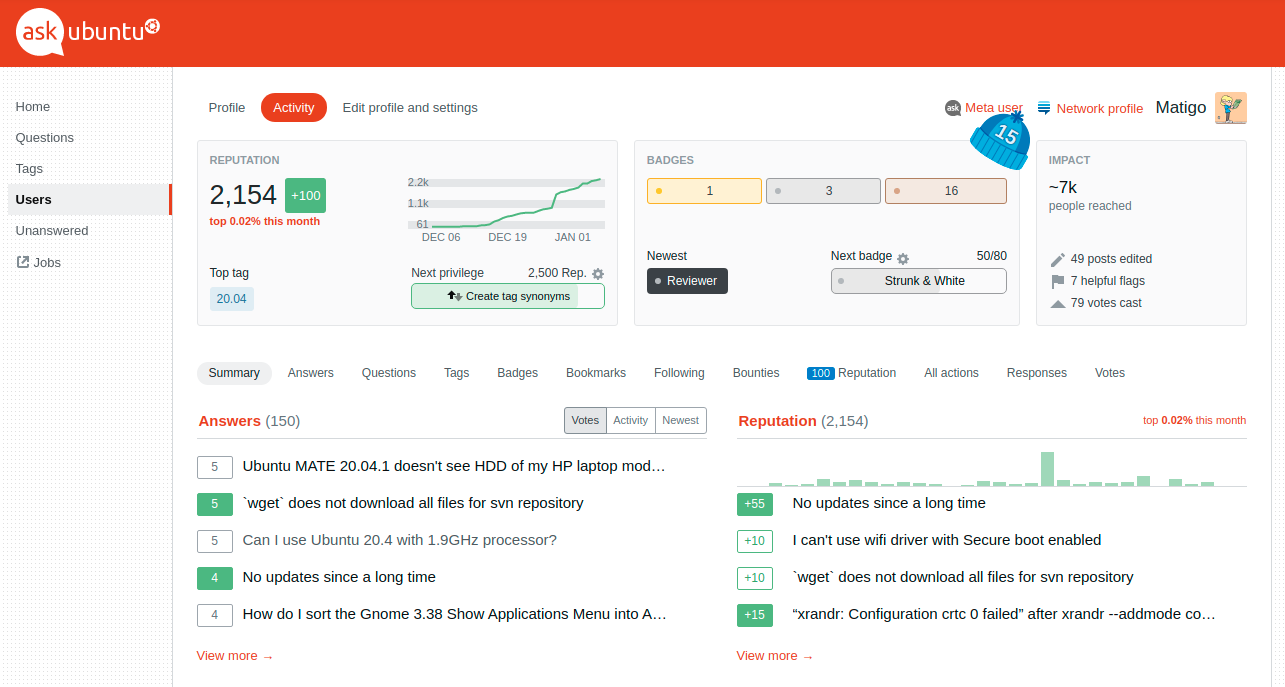Open answer about Gnome 3.38 Show Applications
The image size is (1285, 687).
(455, 614)
